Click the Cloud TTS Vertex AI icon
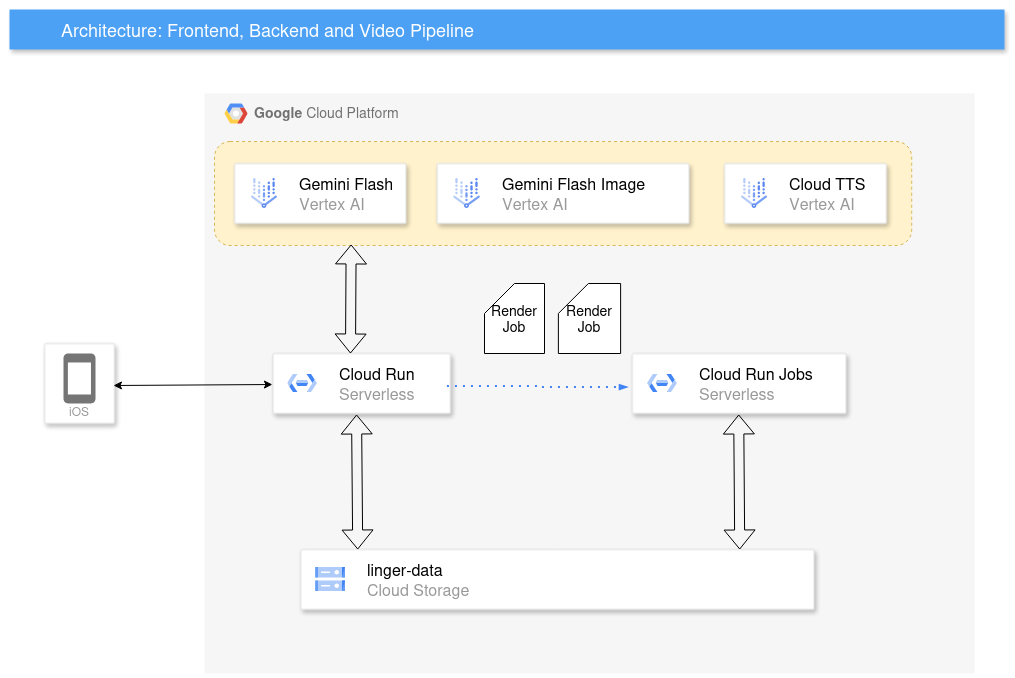Viewport: 1015px width, 678px height. pos(754,193)
